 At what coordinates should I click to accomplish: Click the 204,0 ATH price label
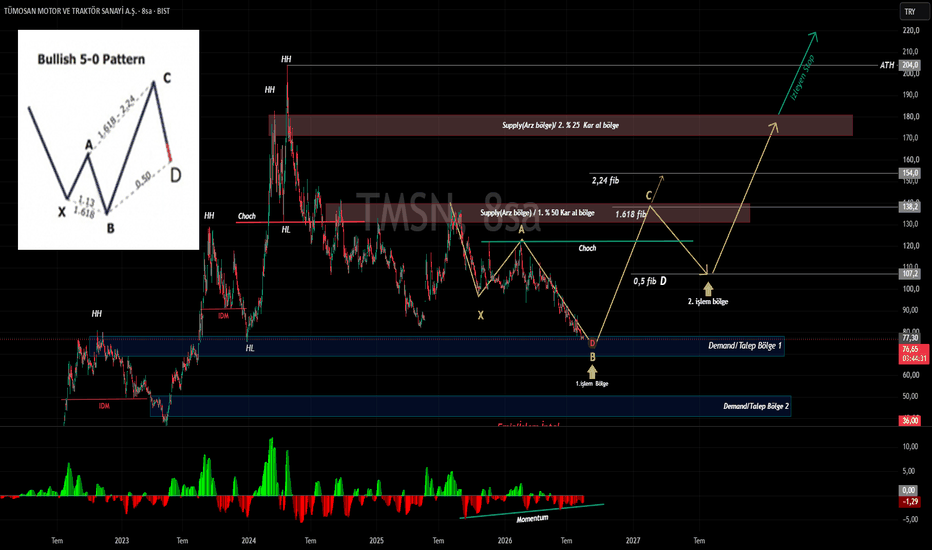910,65
